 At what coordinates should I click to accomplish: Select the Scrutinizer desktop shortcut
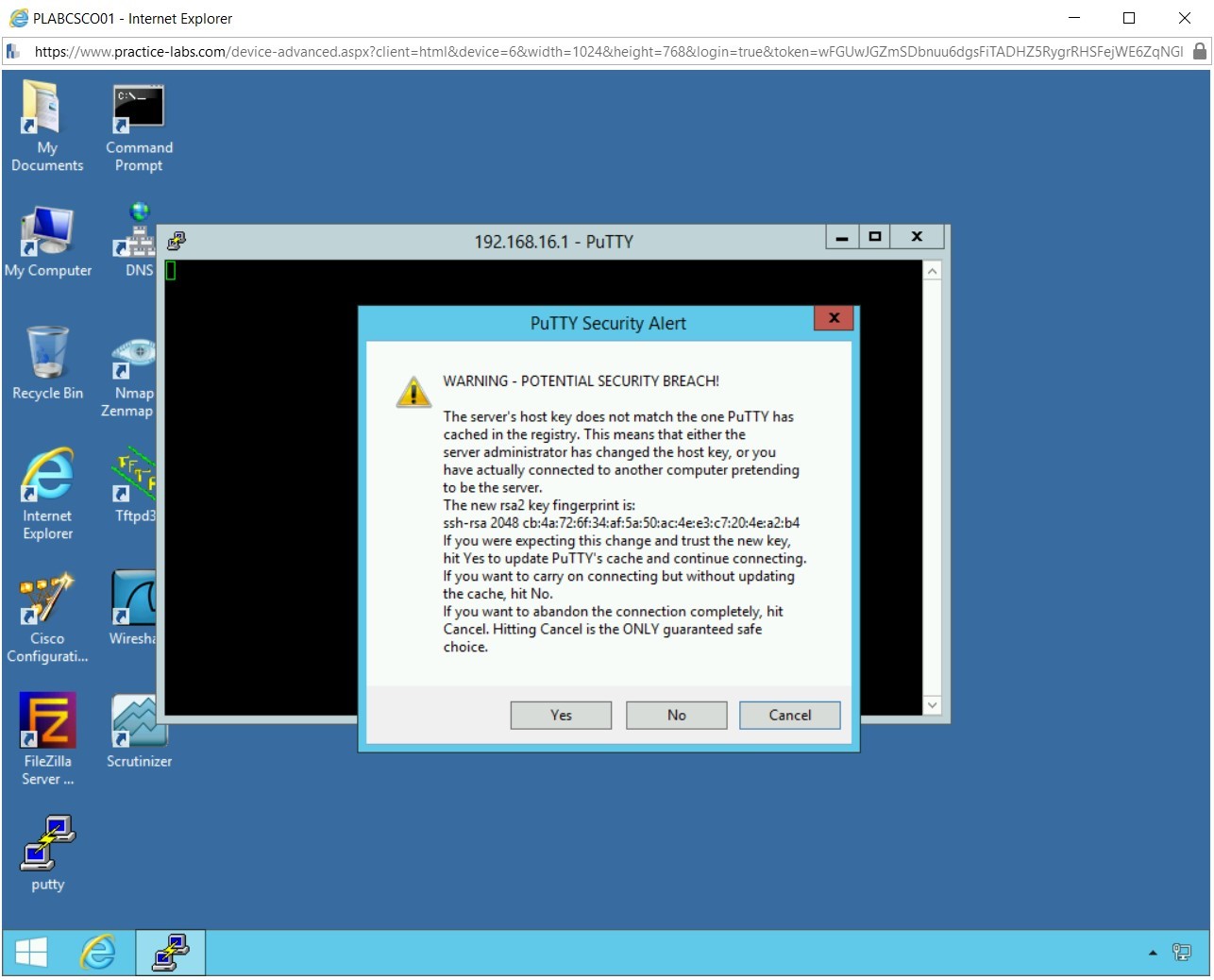click(139, 732)
